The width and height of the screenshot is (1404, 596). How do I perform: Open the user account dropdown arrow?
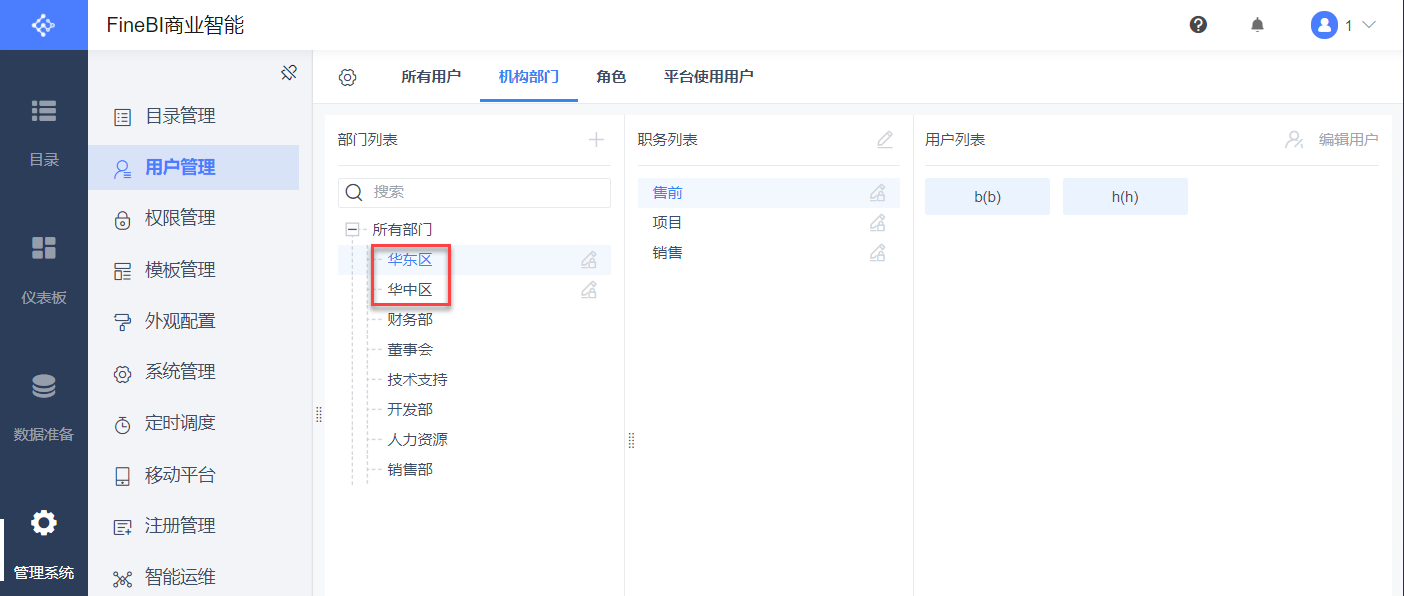[1370, 25]
